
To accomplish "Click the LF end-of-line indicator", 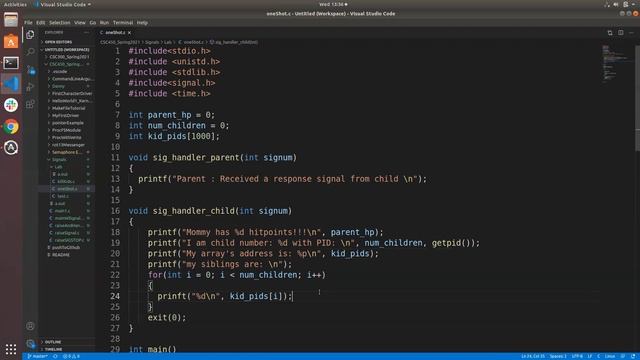I will click(590, 356).
